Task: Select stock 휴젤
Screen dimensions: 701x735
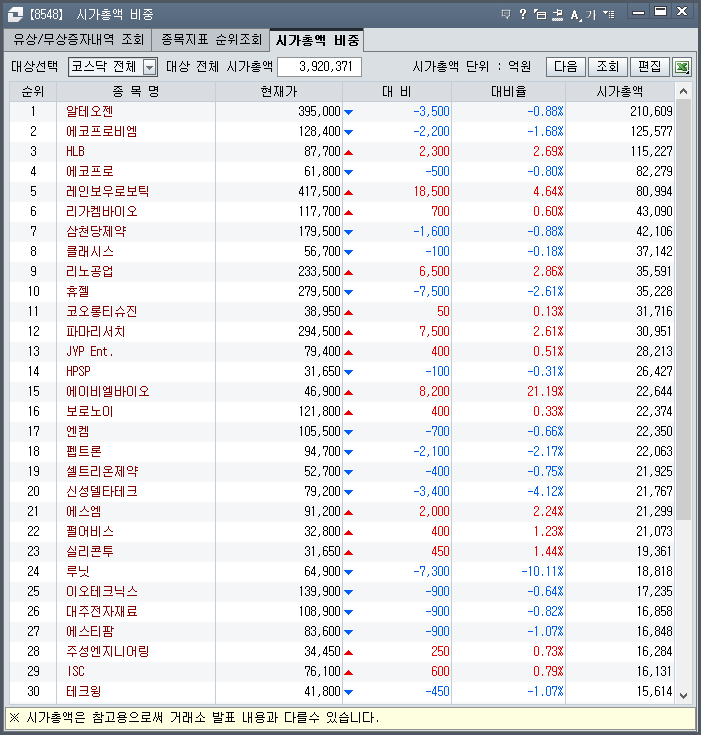Action: tap(78, 292)
